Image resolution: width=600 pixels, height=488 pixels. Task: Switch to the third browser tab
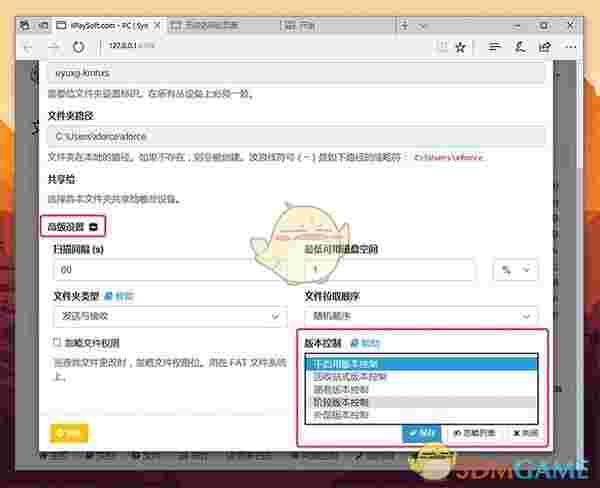tap(337, 26)
